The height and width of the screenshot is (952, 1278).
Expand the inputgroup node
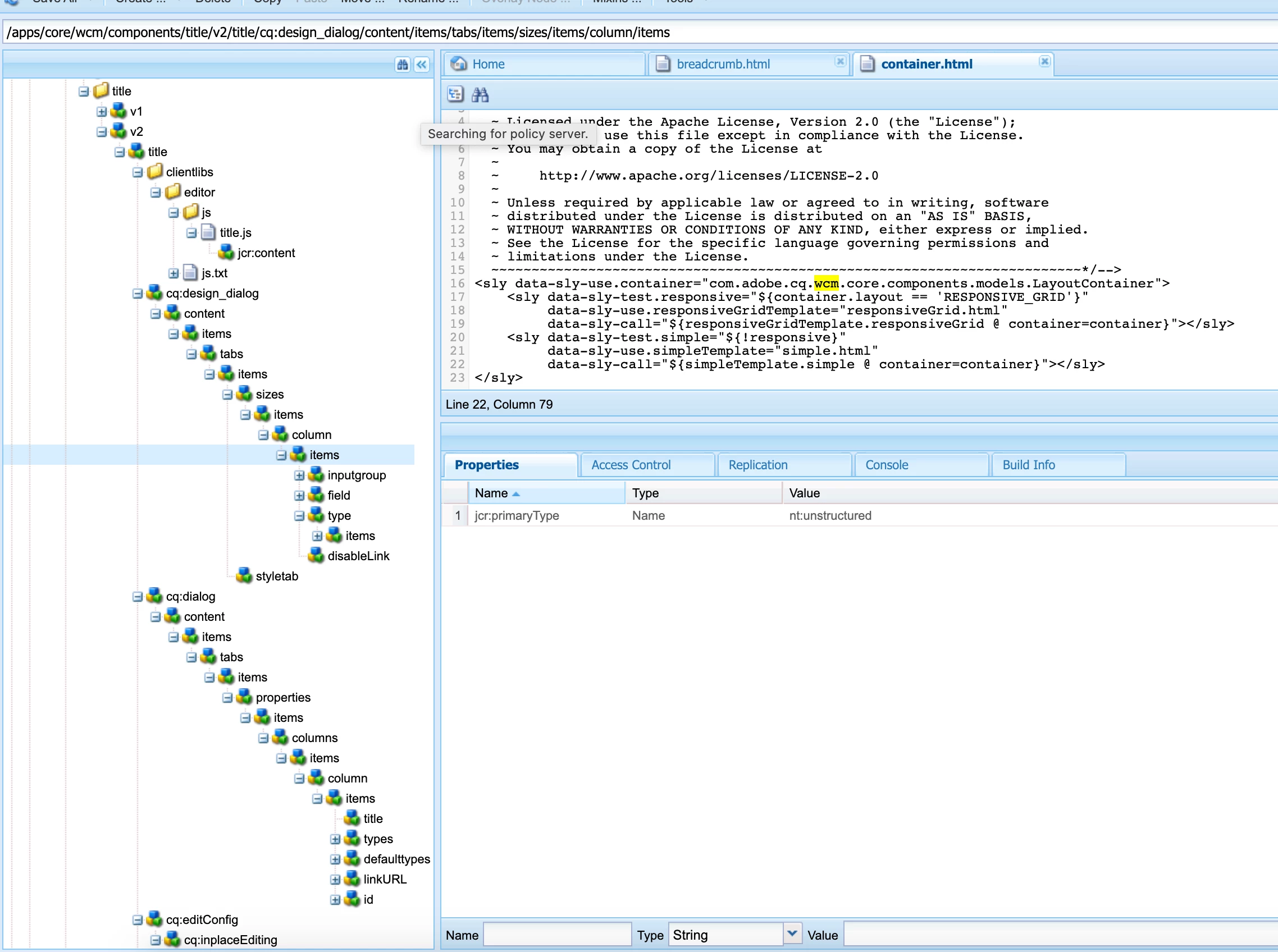click(299, 475)
